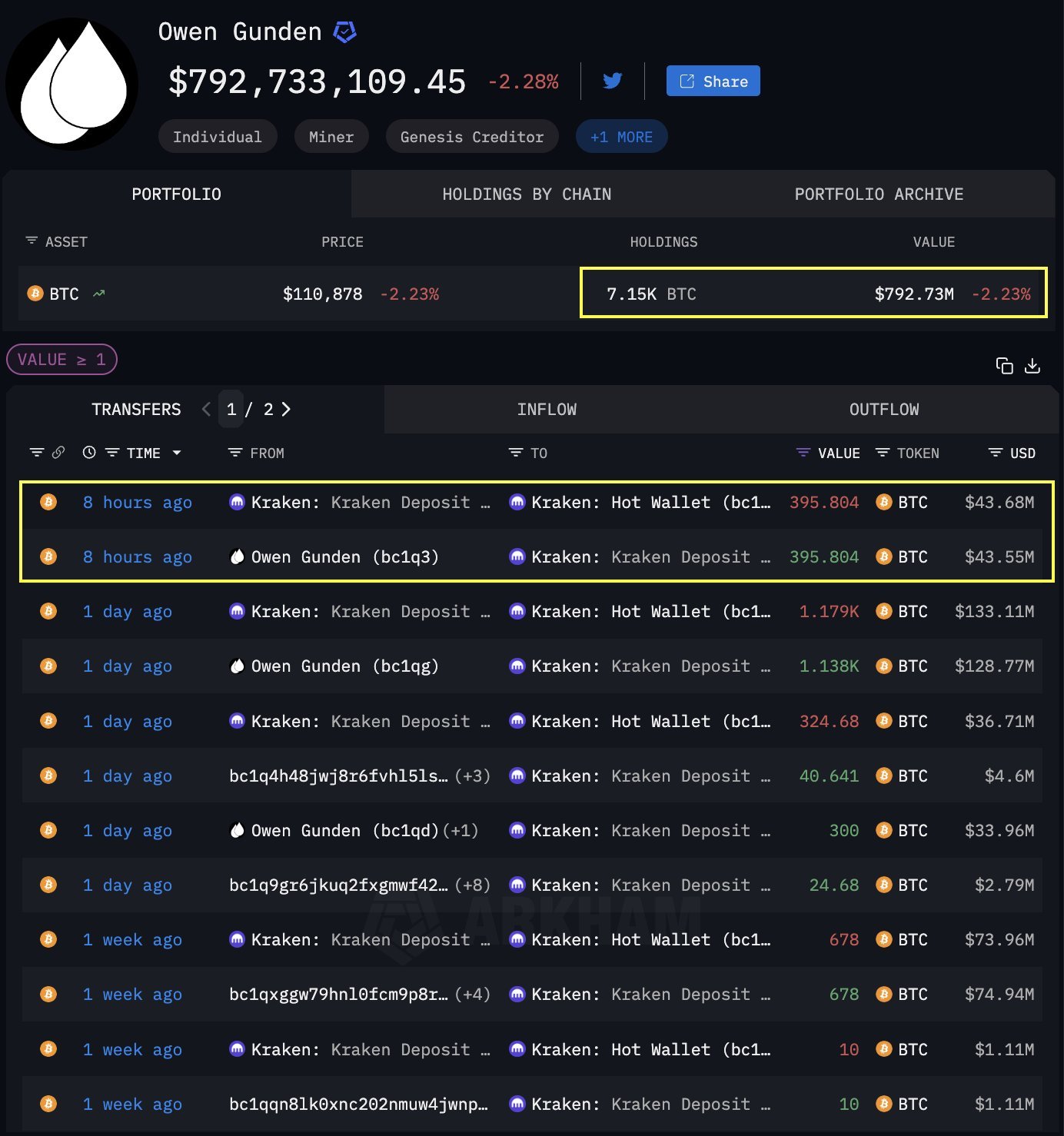Open the filter icon beside the FROM column
Image resolution: width=1064 pixels, height=1136 pixels.
(x=234, y=453)
